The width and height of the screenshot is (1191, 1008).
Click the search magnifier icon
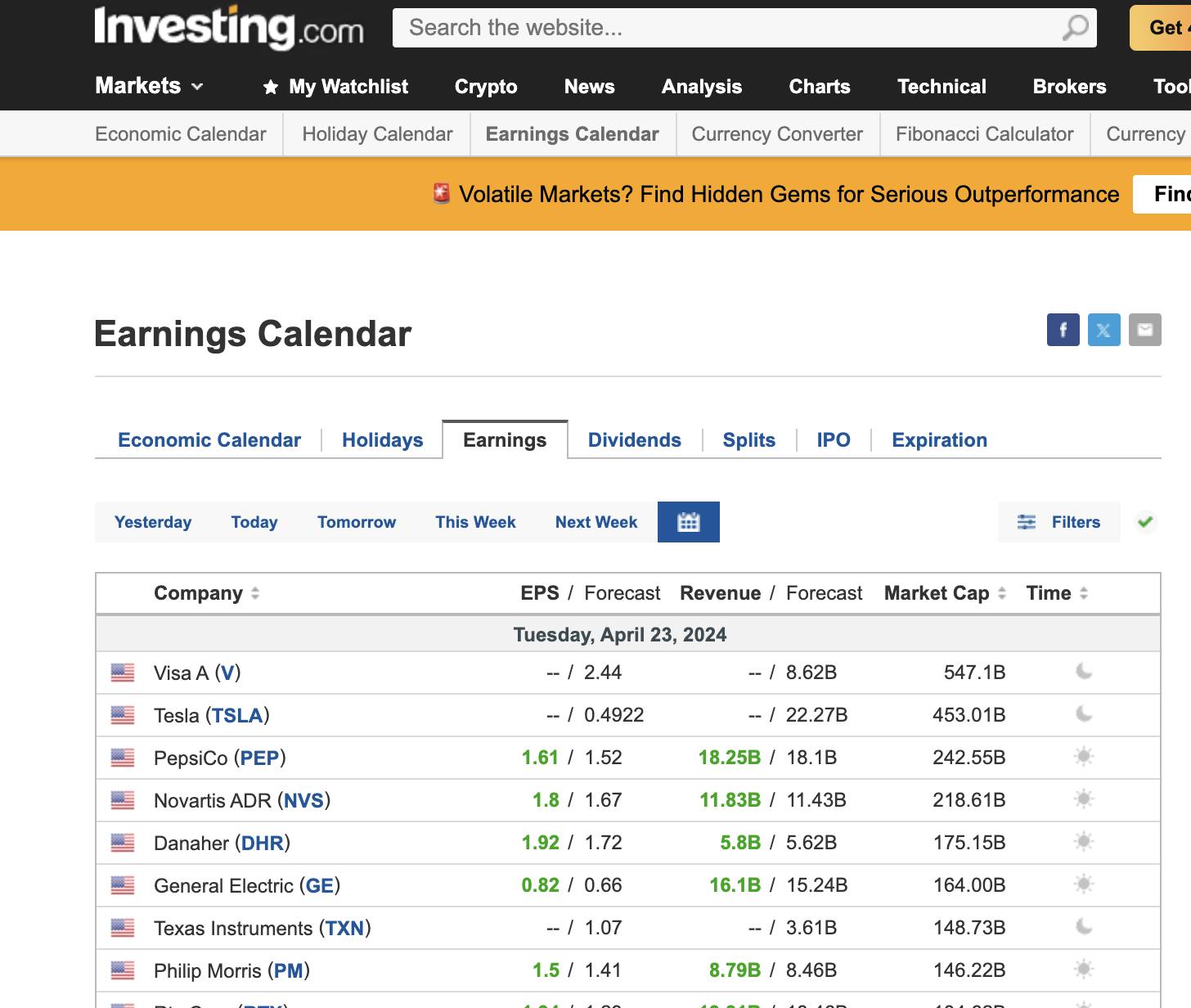click(1075, 28)
